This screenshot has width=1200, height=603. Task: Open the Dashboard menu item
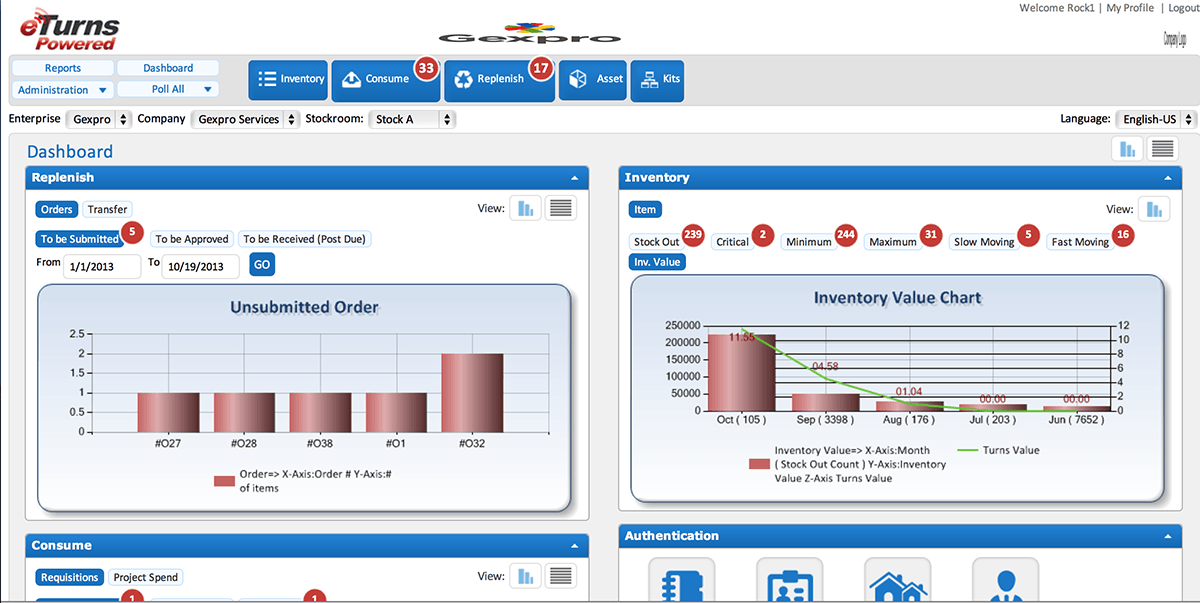pyautogui.click(x=168, y=68)
